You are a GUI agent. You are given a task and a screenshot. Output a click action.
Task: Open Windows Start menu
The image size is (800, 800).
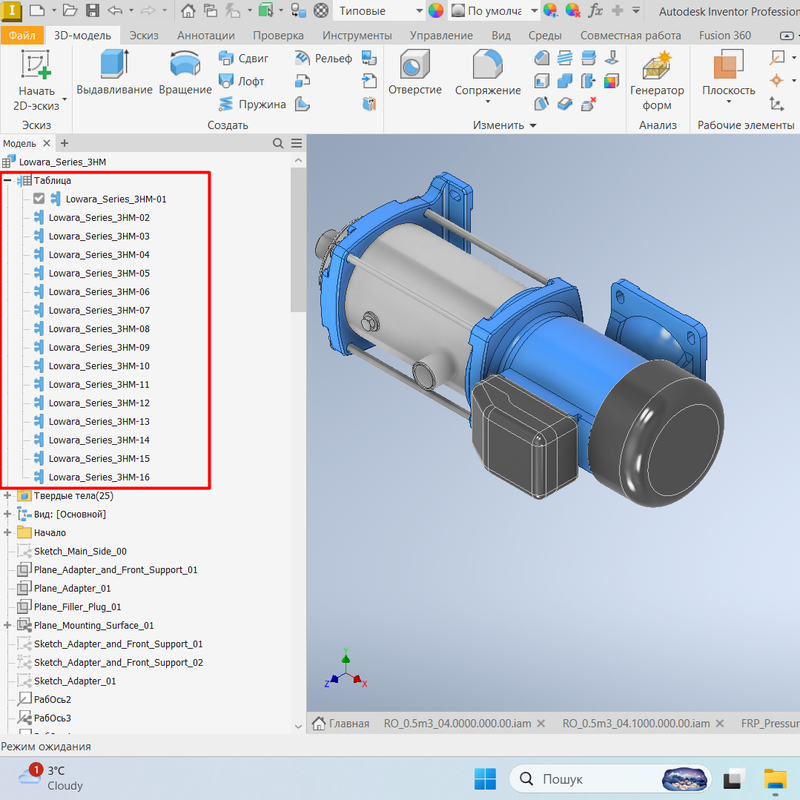pos(485,779)
